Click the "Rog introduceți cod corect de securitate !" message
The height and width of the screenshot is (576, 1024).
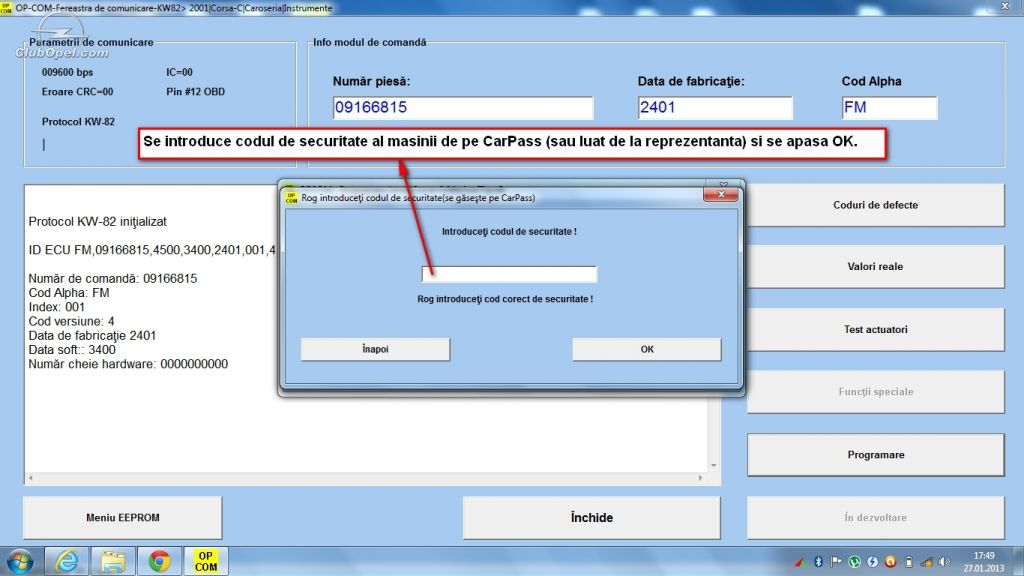505,299
